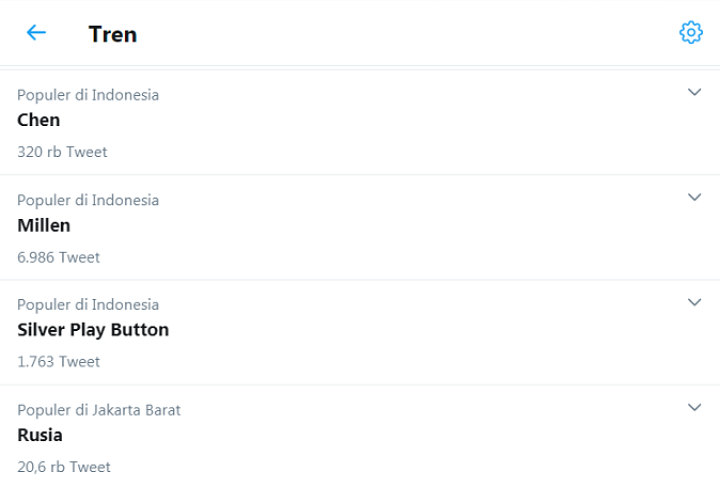This screenshot has height=487, width=720.
Task: View the Silver Play Button trend
Action: coord(93,330)
